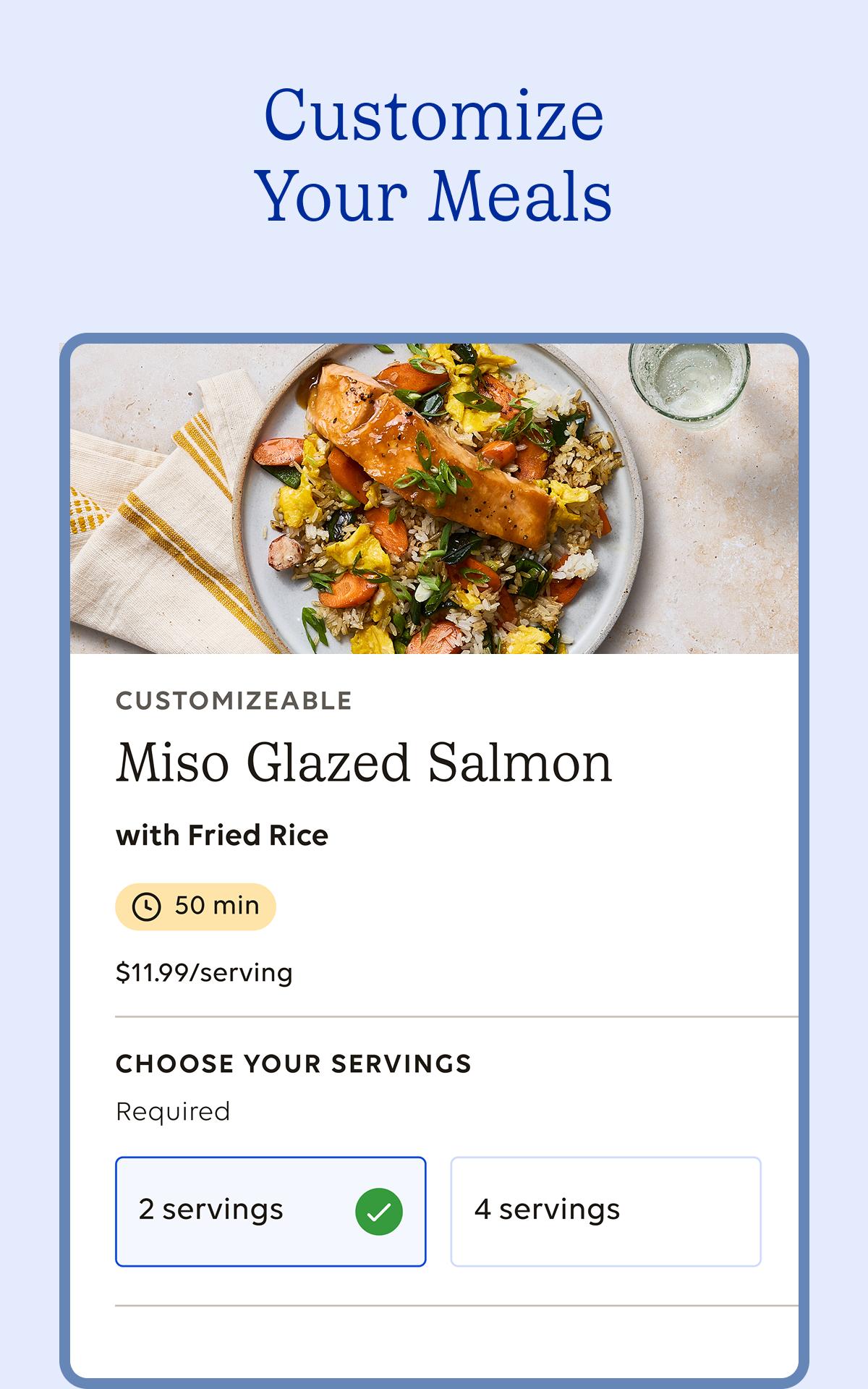Viewport: 868px width, 1389px height.
Task: Tap the $11.99/serving price text
Action: click(204, 973)
